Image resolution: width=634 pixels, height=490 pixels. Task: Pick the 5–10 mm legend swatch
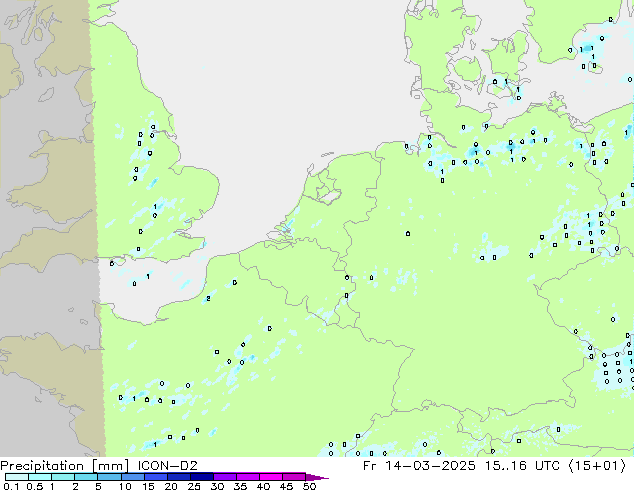click(x=109, y=477)
